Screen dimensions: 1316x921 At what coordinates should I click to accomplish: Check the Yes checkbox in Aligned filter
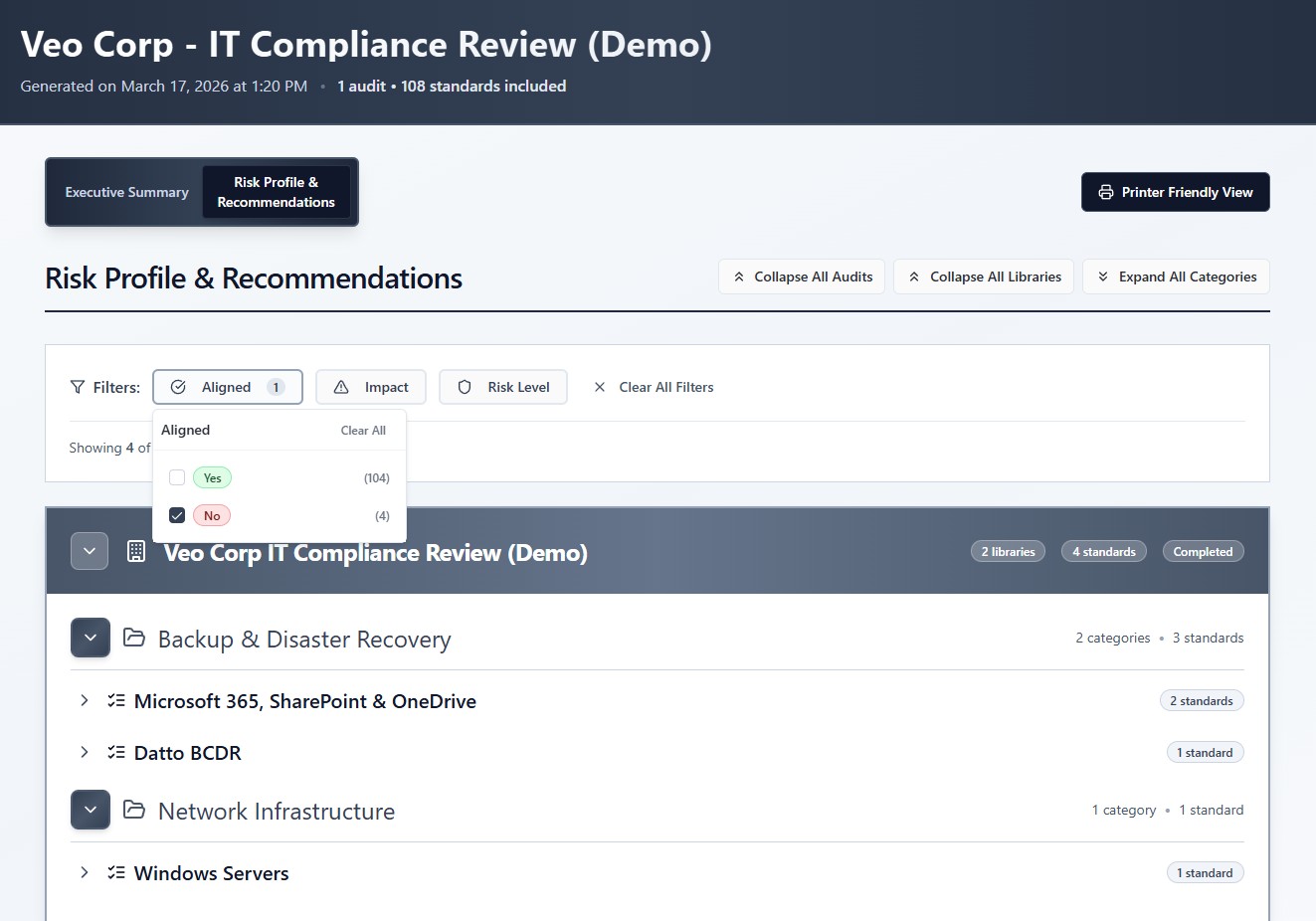[177, 477]
